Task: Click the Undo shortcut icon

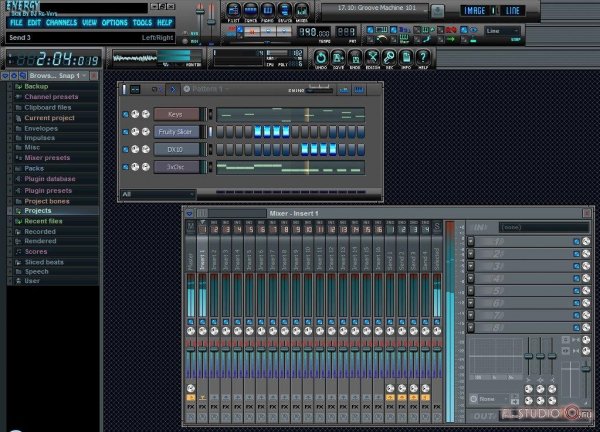Action: click(x=321, y=58)
